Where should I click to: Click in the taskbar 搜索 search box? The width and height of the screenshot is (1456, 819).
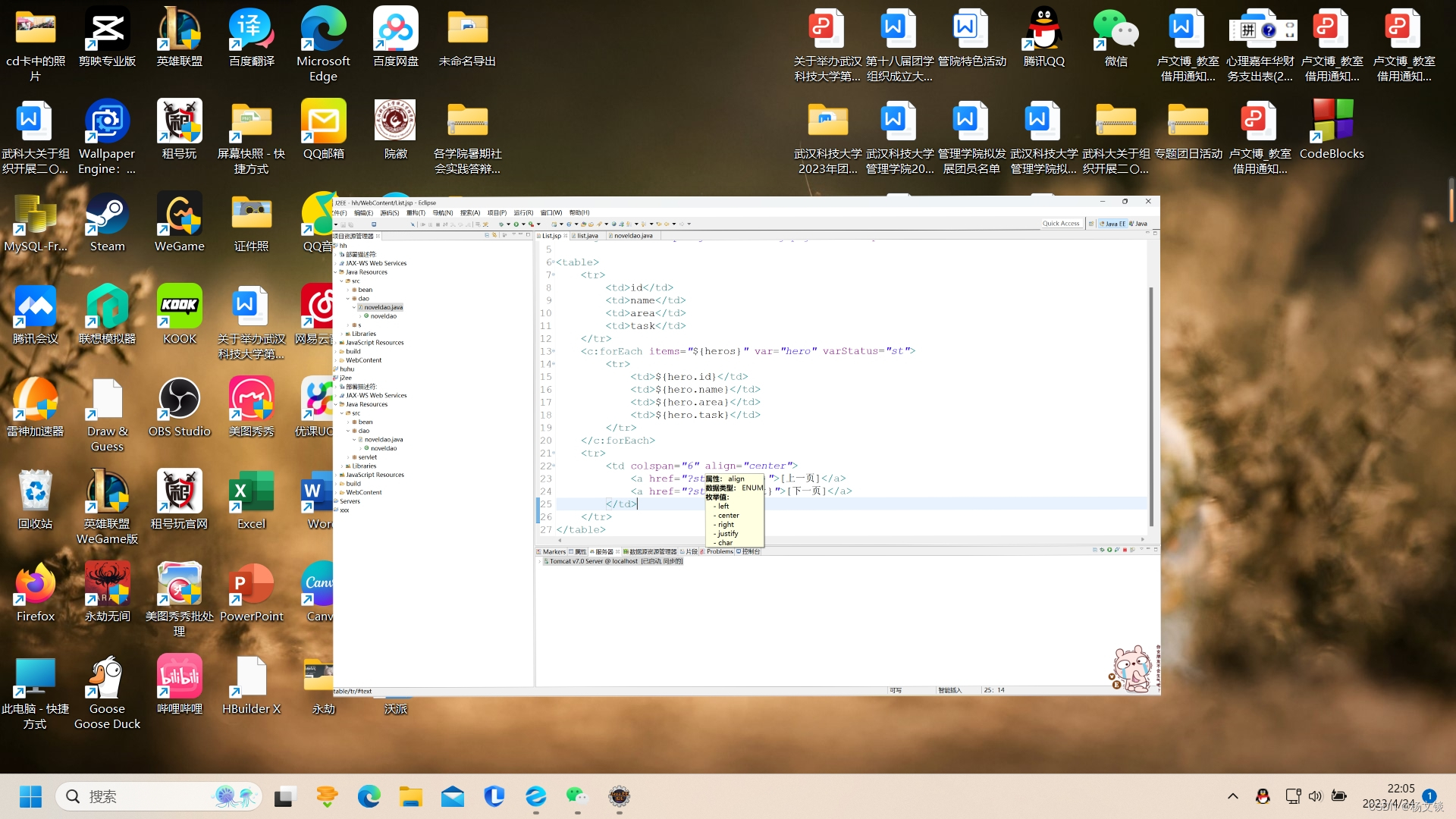[x=158, y=796]
